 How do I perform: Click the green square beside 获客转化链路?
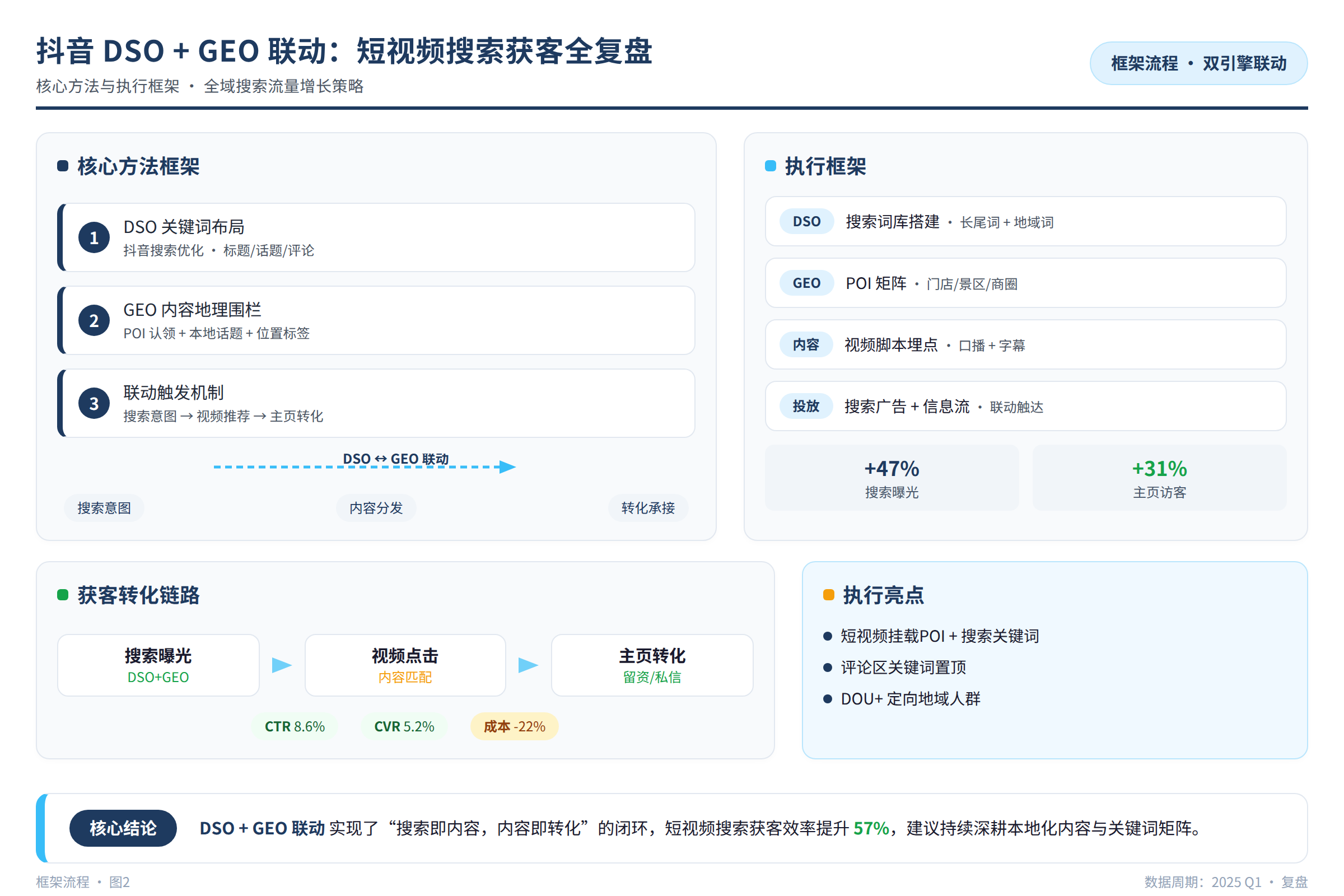click(x=63, y=595)
